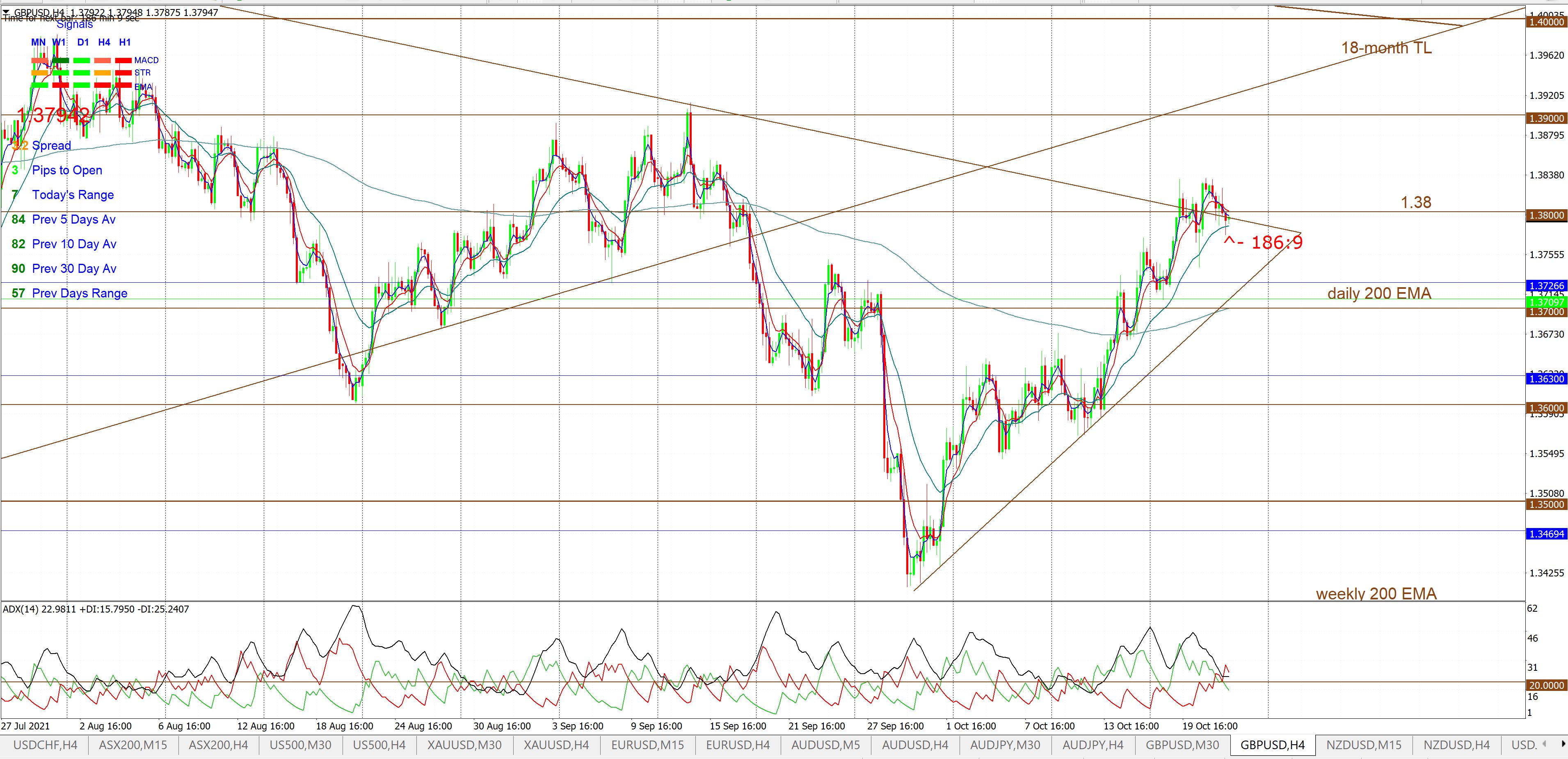Select the 'daily 200 EMA' text annotation
Viewport: 1568px width, 759px height.
[x=1379, y=293]
